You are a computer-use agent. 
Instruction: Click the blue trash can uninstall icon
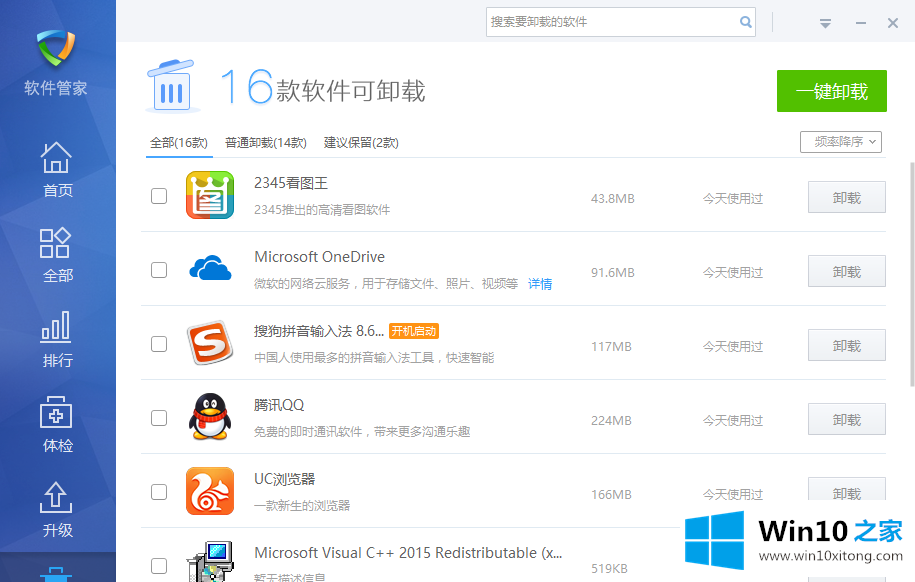point(172,86)
